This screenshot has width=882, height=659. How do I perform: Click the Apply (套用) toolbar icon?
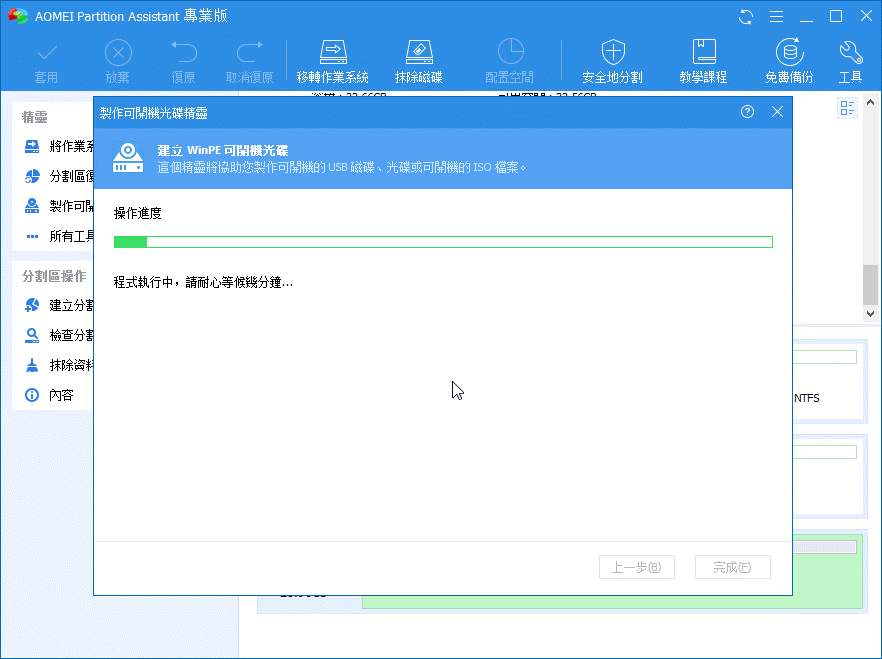click(x=46, y=61)
